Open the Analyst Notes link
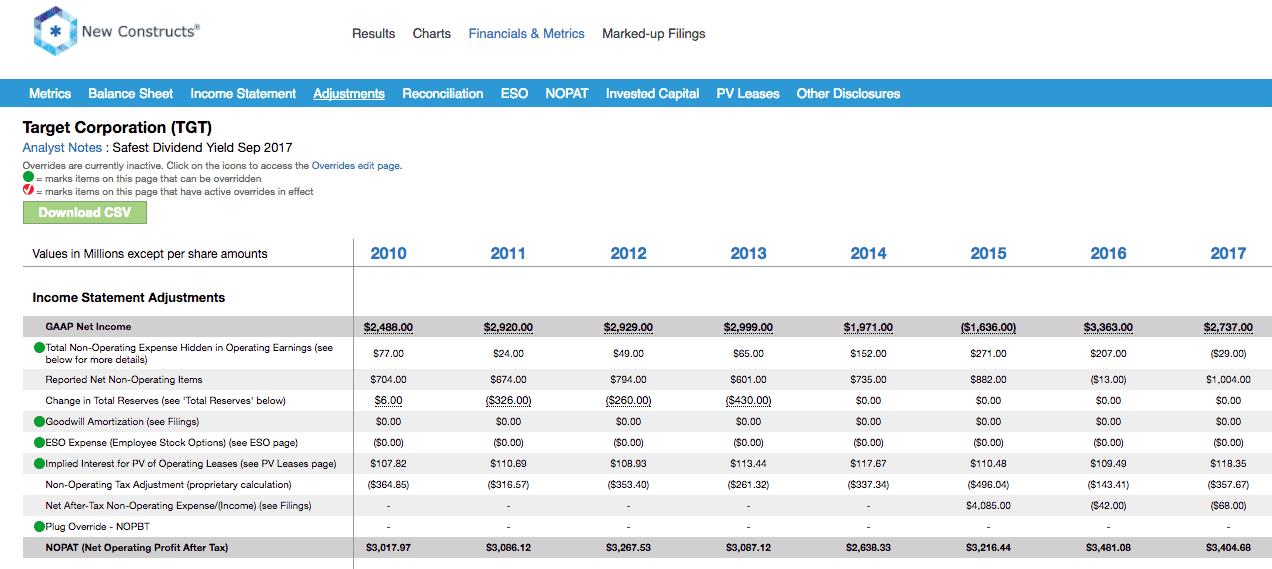 [62, 147]
